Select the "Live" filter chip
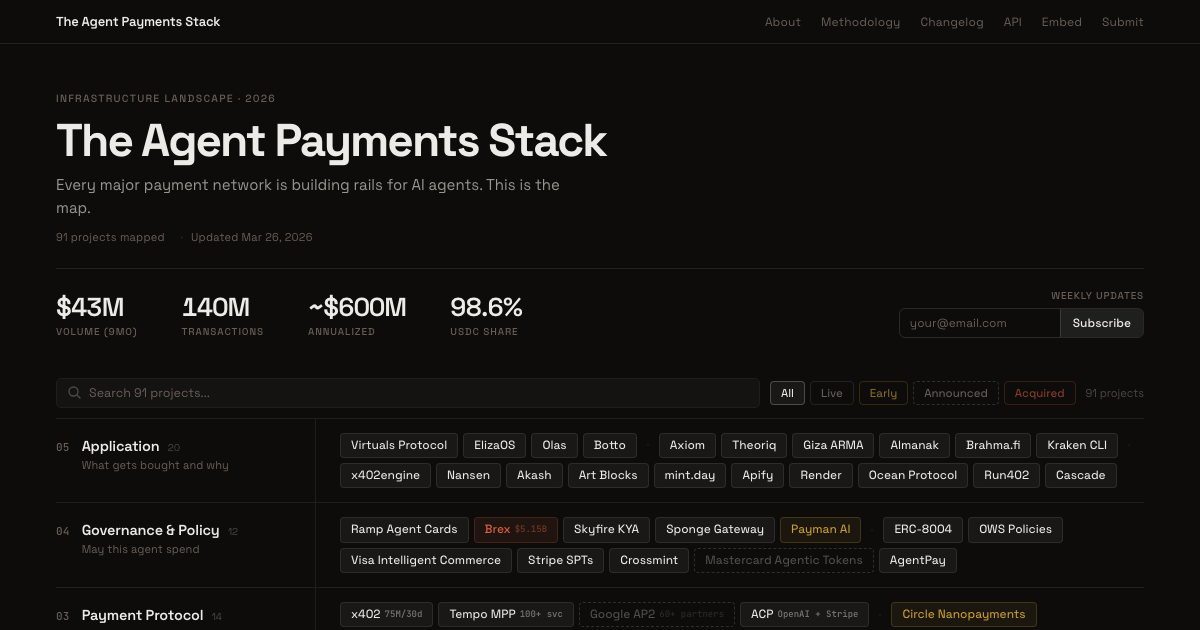 pyautogui.click(x=831, y=392)
